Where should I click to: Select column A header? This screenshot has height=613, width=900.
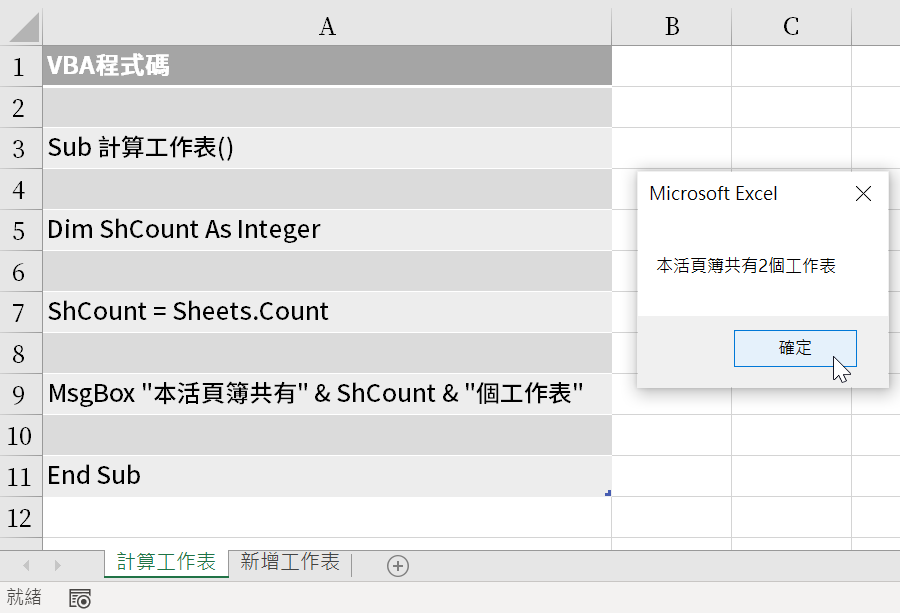pyautogui.click(x=327, y=27)
